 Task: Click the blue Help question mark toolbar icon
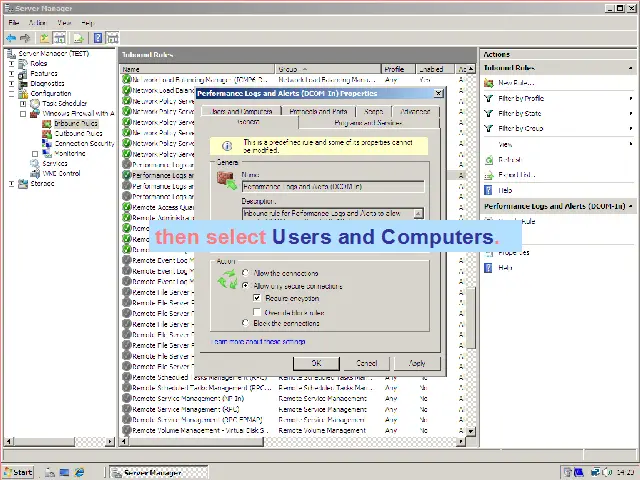[x=98, y=38]
